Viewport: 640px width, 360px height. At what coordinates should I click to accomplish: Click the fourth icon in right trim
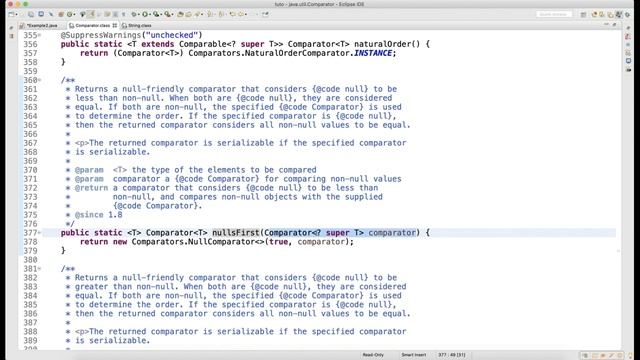[628, 53]
